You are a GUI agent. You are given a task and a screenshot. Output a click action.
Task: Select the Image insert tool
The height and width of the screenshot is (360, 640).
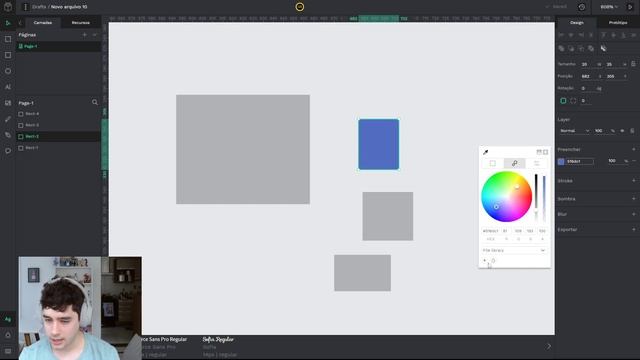[8, 103]
